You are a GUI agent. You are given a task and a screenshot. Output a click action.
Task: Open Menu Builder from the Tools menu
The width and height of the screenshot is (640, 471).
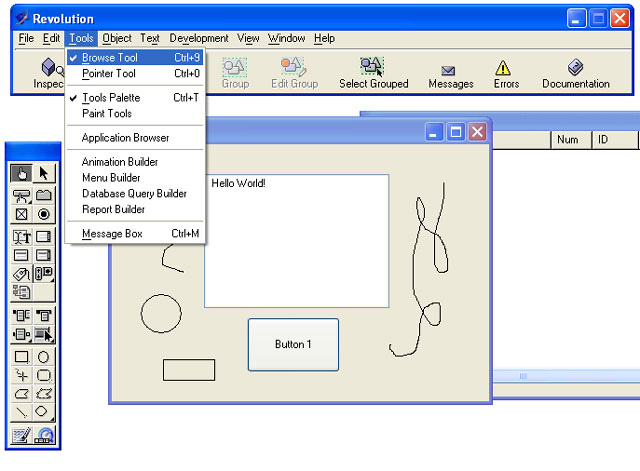click(x=135, y=178)
